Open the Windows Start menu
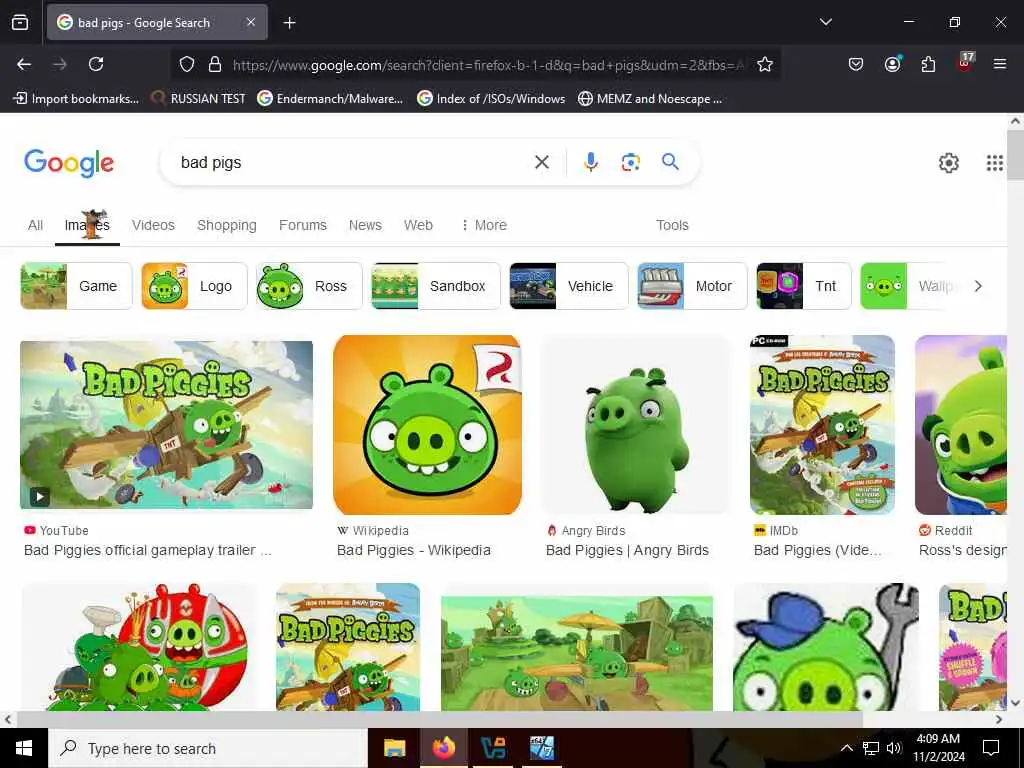The height and width of the screenshot is (768, 1024). click(24, 748)
